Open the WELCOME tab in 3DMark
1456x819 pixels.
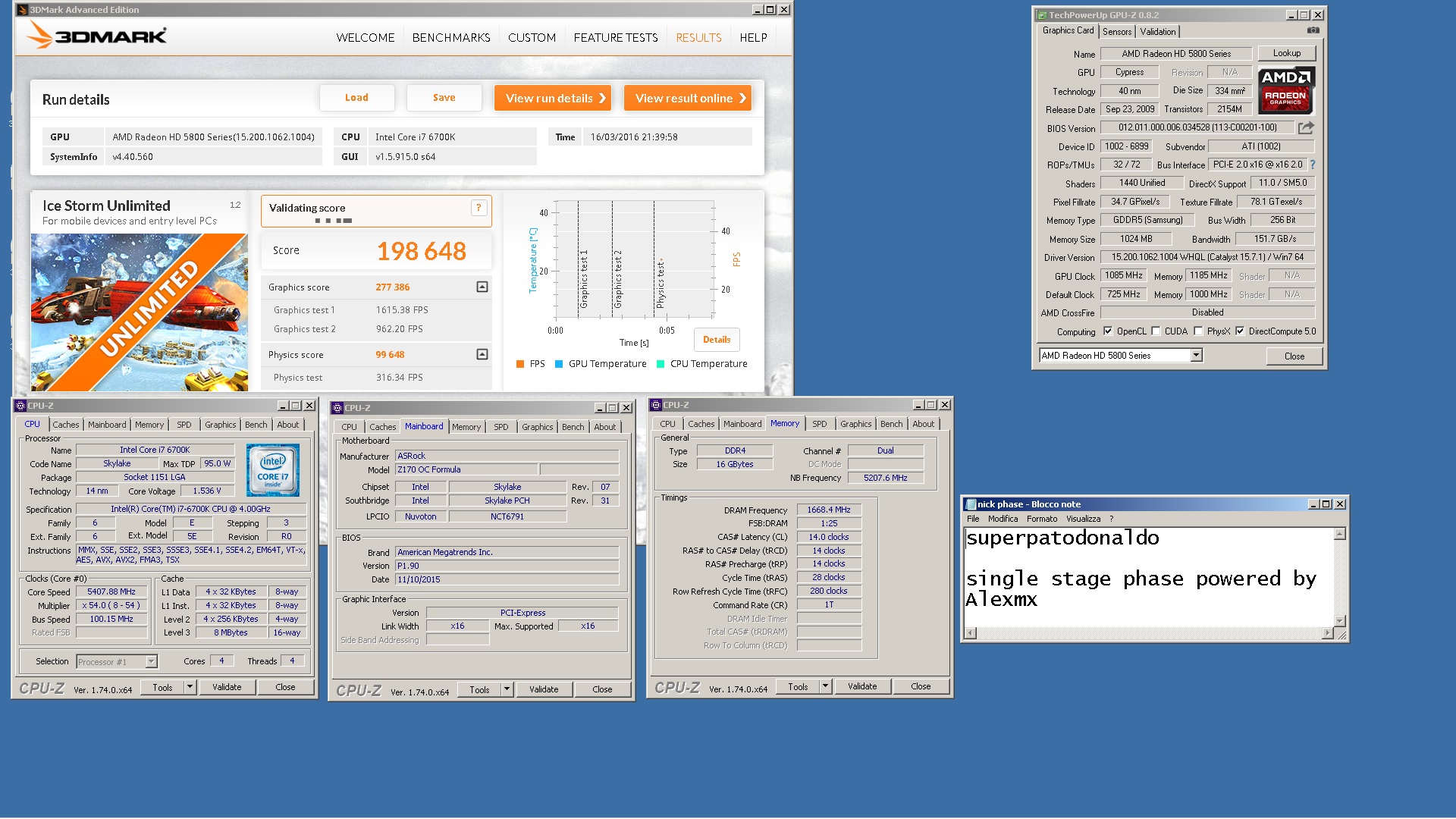pyautogui.click(x=366, y=37)
